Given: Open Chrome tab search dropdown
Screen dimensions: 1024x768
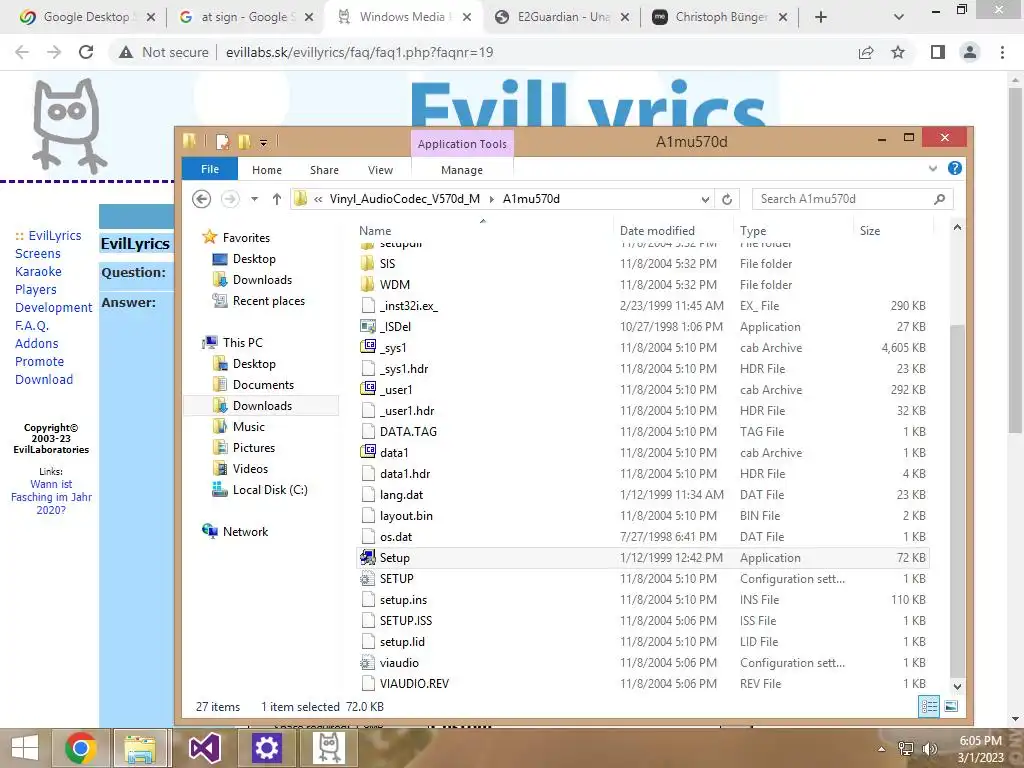Looking at the screenshot, I should click(899, 17).
